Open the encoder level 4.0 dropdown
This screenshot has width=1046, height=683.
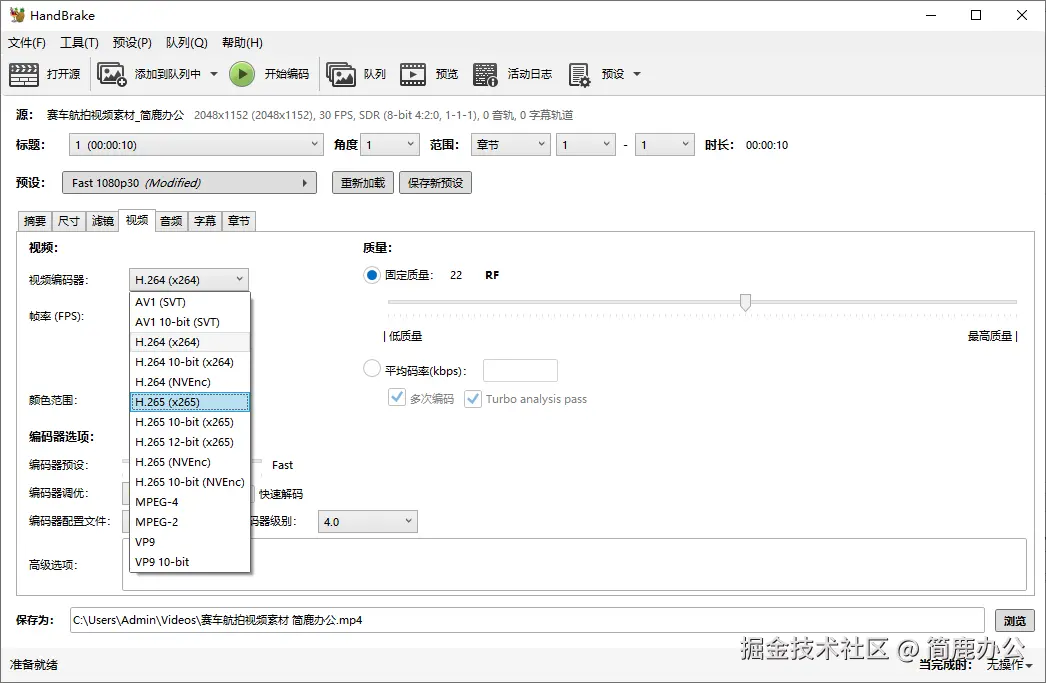pos(368,522)
